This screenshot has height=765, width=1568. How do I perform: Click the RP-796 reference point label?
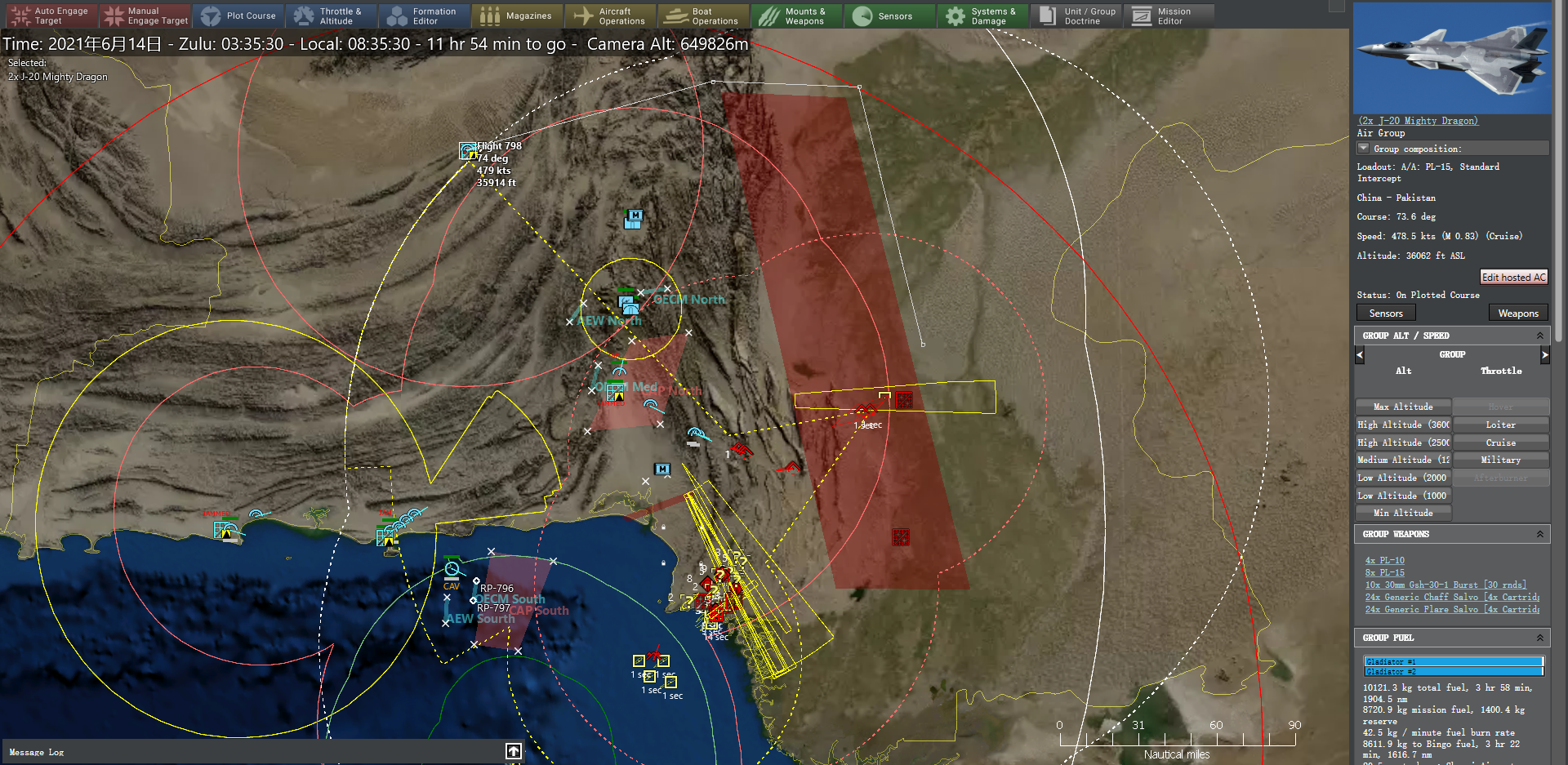tap(497, 588)
